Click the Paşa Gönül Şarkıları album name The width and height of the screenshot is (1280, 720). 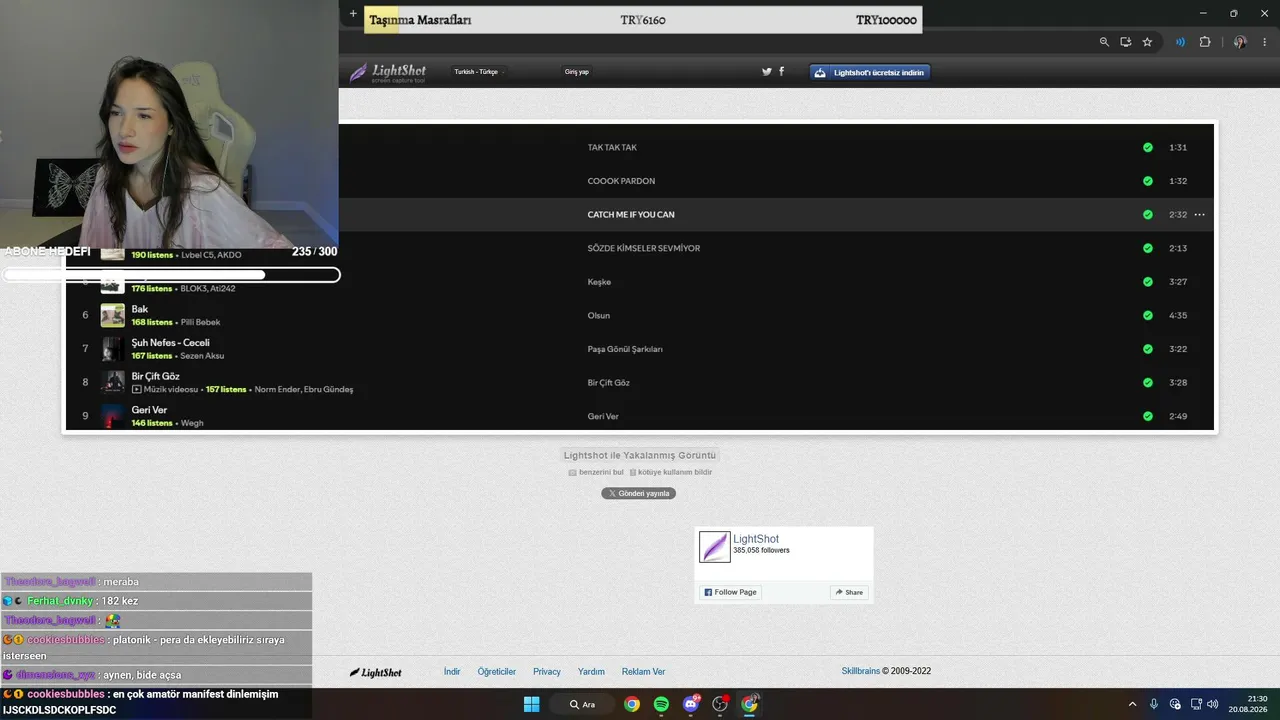click(625, 349)
